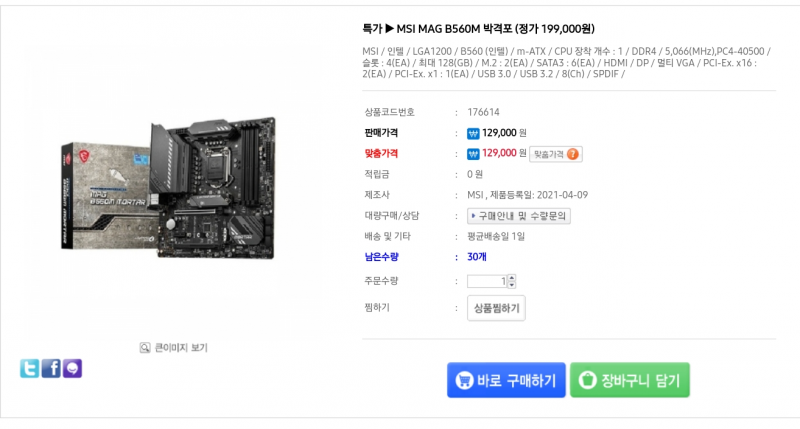The image size is (800, 429).
Task: Add item to wishlist with 상품찜하기
Action: tap(496, 308)
